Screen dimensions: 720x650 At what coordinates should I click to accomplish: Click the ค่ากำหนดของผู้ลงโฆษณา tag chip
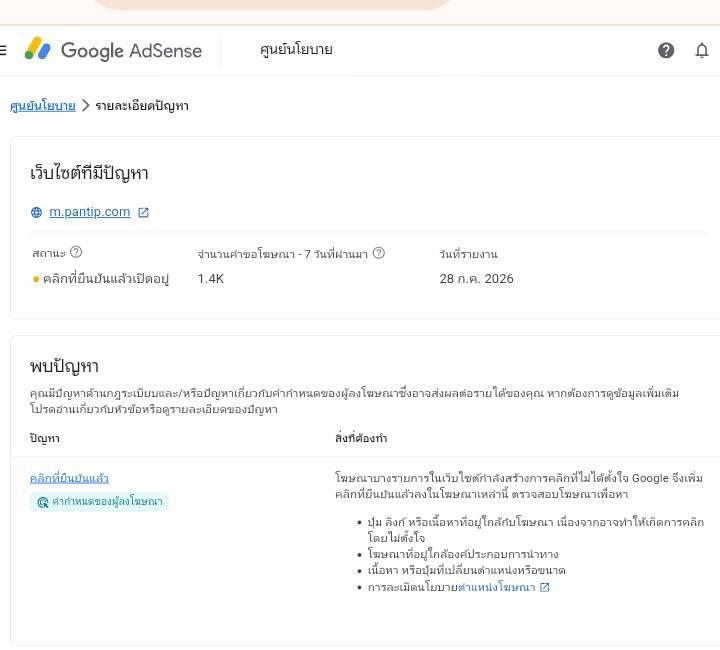[99, 502]
